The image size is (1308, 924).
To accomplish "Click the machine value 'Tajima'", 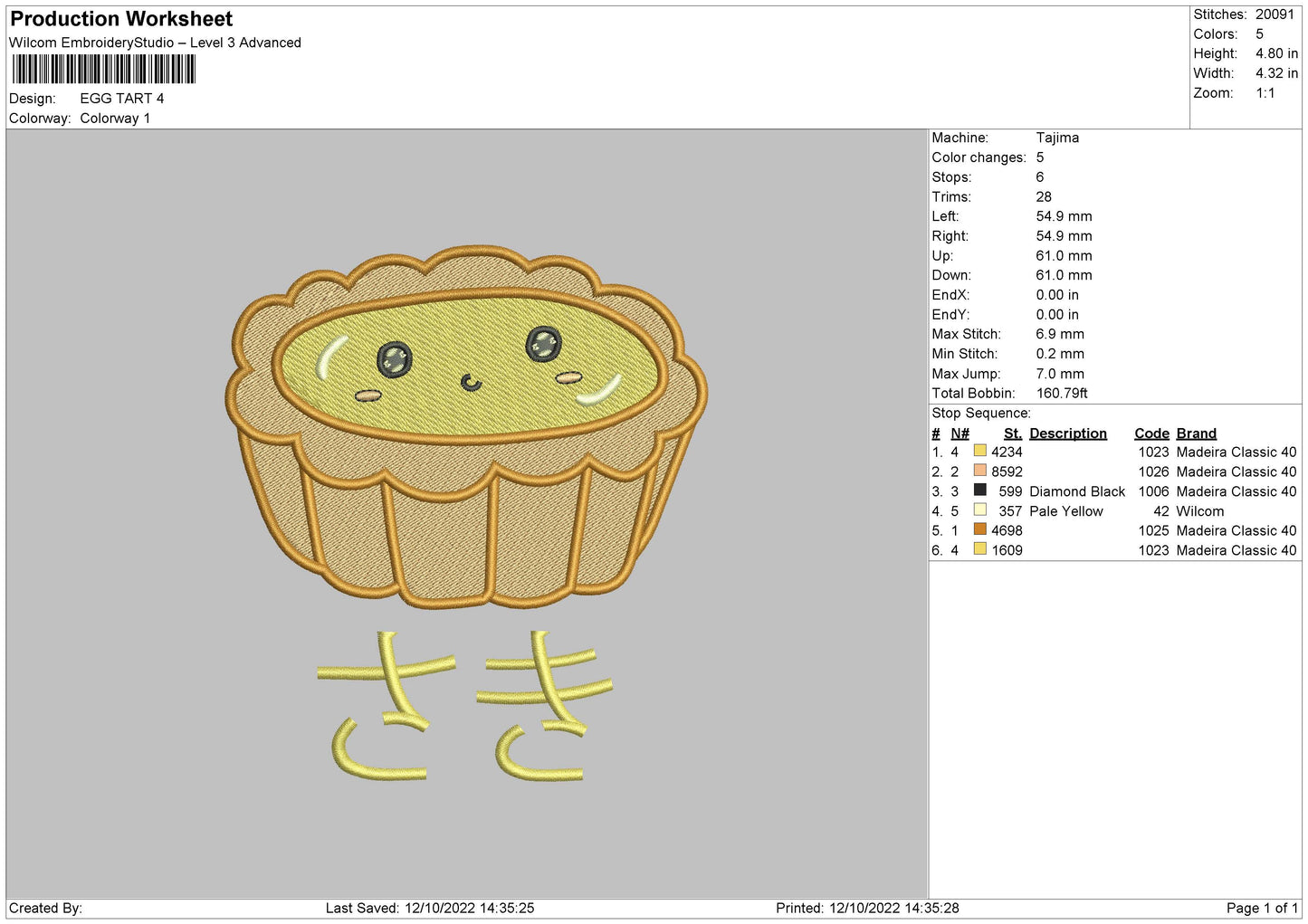I will point(1057,138).
